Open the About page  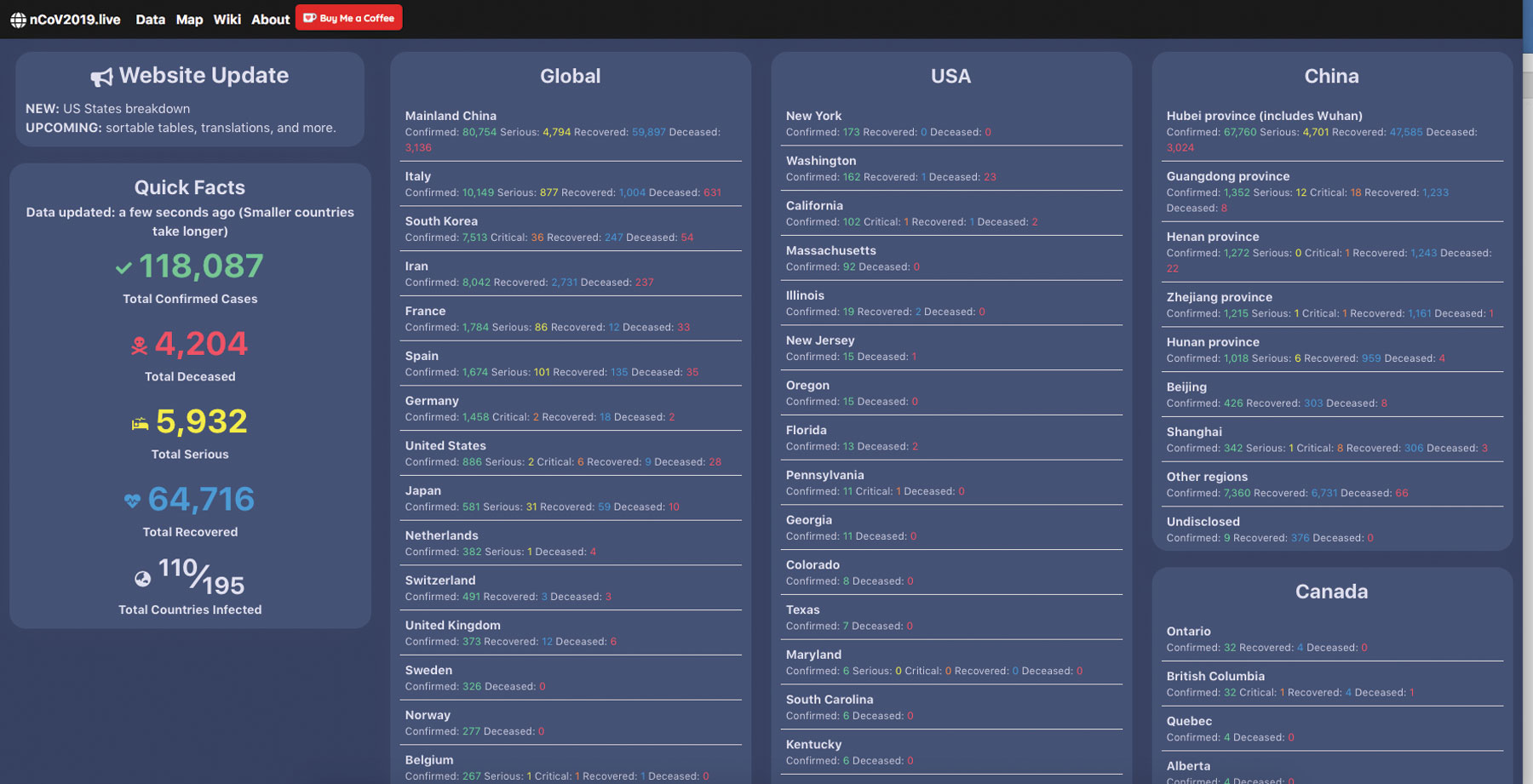point(270,20)
